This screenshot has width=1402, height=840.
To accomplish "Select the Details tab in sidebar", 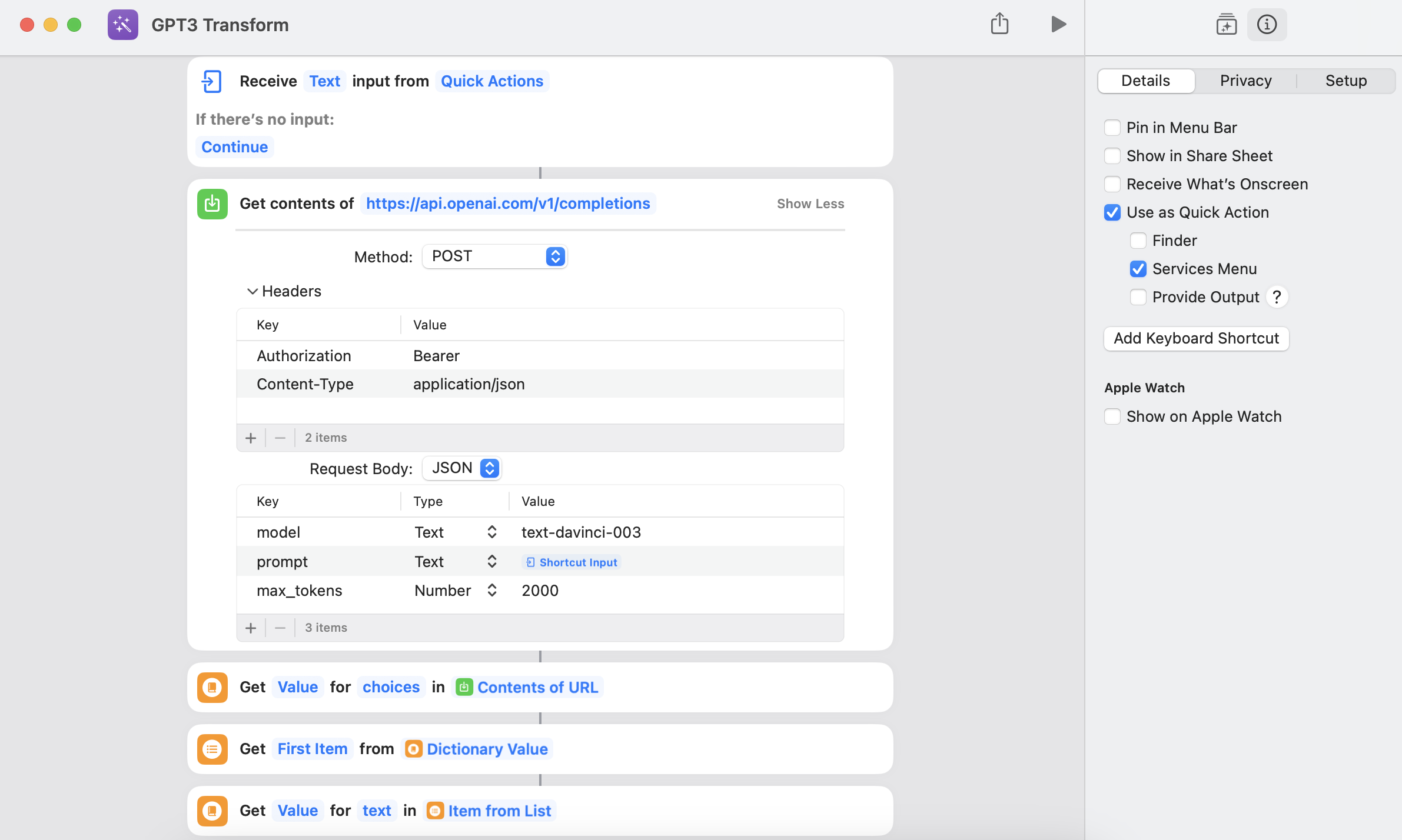I will pos(1145,80).
